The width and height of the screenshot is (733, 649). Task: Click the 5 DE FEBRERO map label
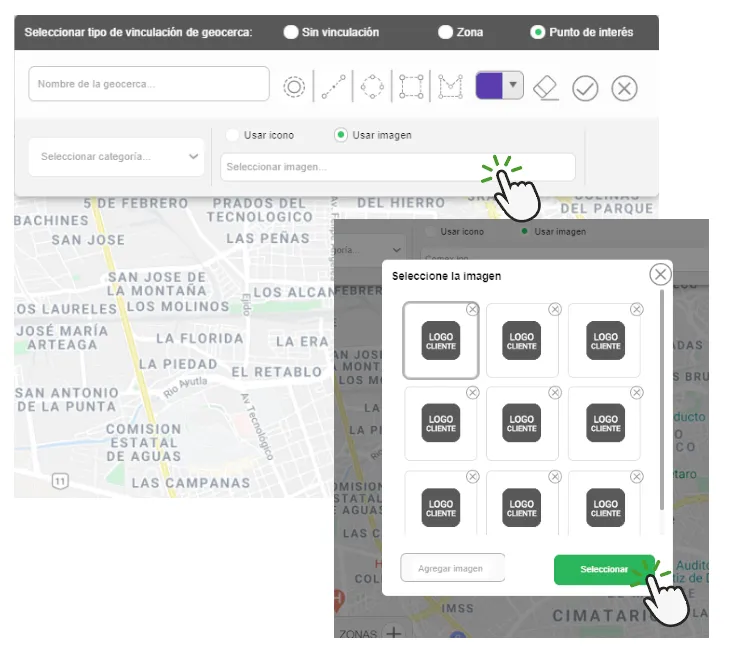click(x=136, y=203)
